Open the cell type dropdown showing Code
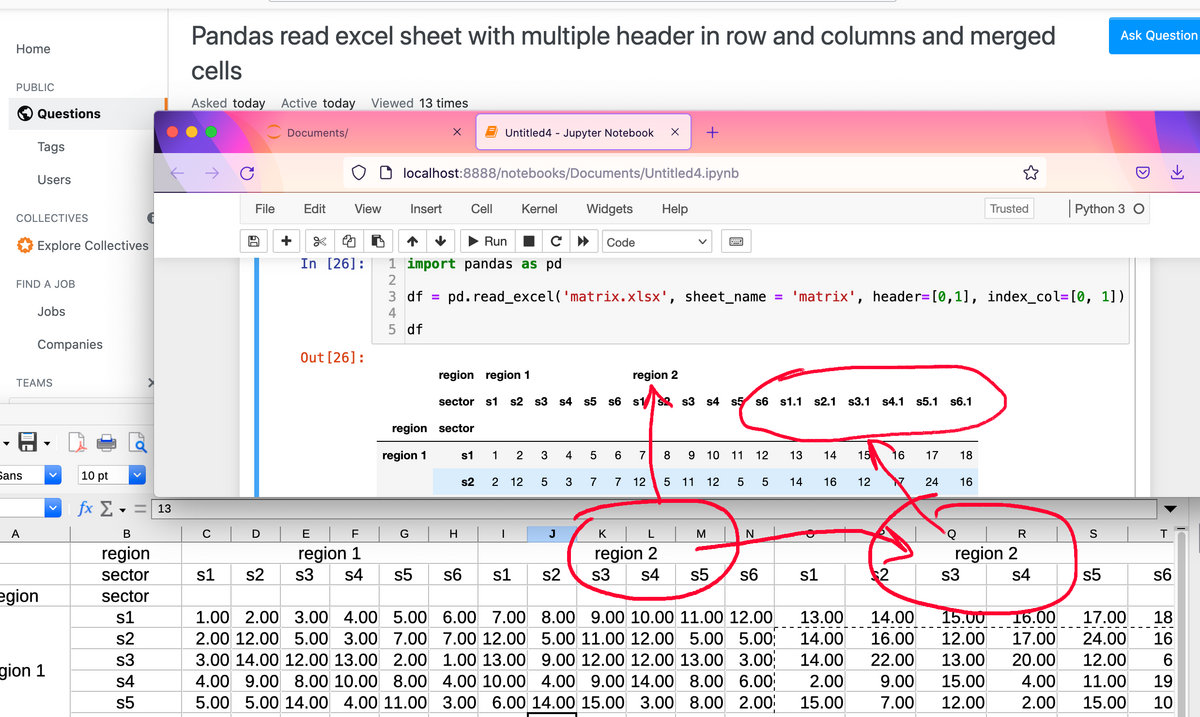Image resolution: width=1200 pixels, height=717 pixels. tap(657, 241)
